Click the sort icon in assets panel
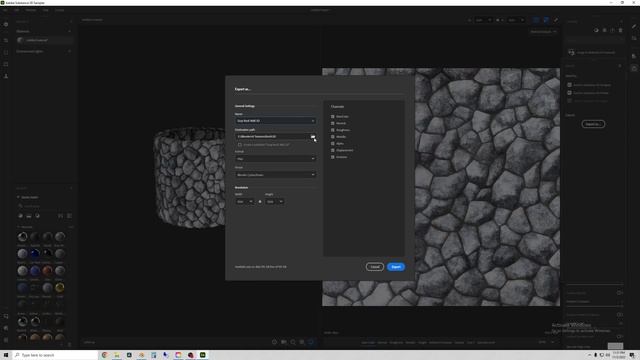This screenshot has width=640, height=360. pos(60,216)
